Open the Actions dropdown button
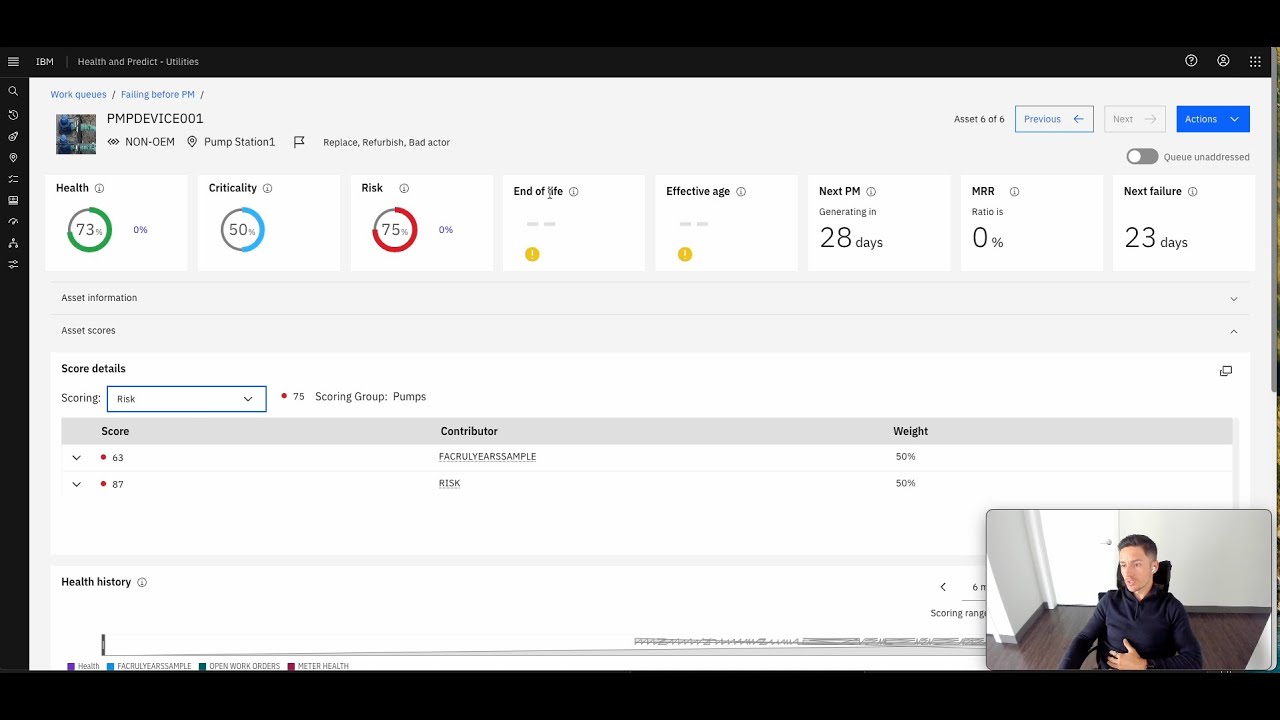 (1213, 119)
